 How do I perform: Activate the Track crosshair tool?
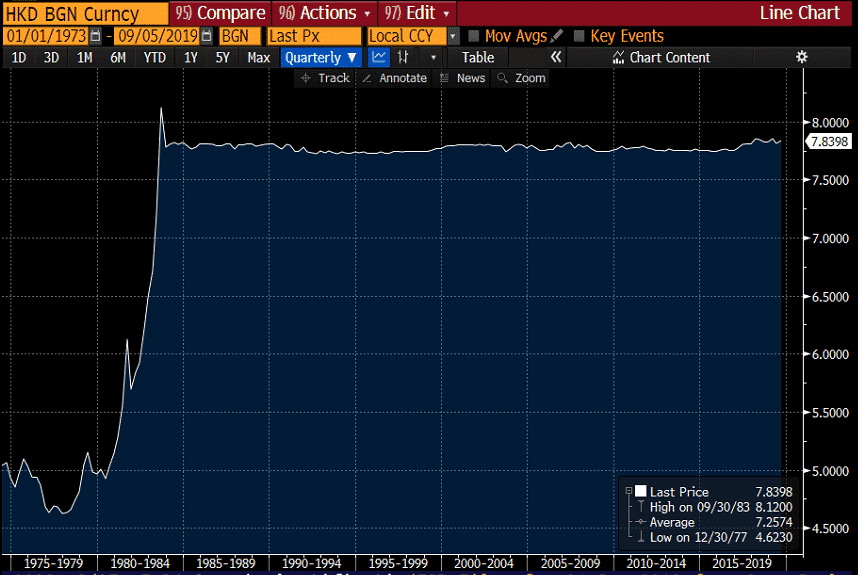325,78
